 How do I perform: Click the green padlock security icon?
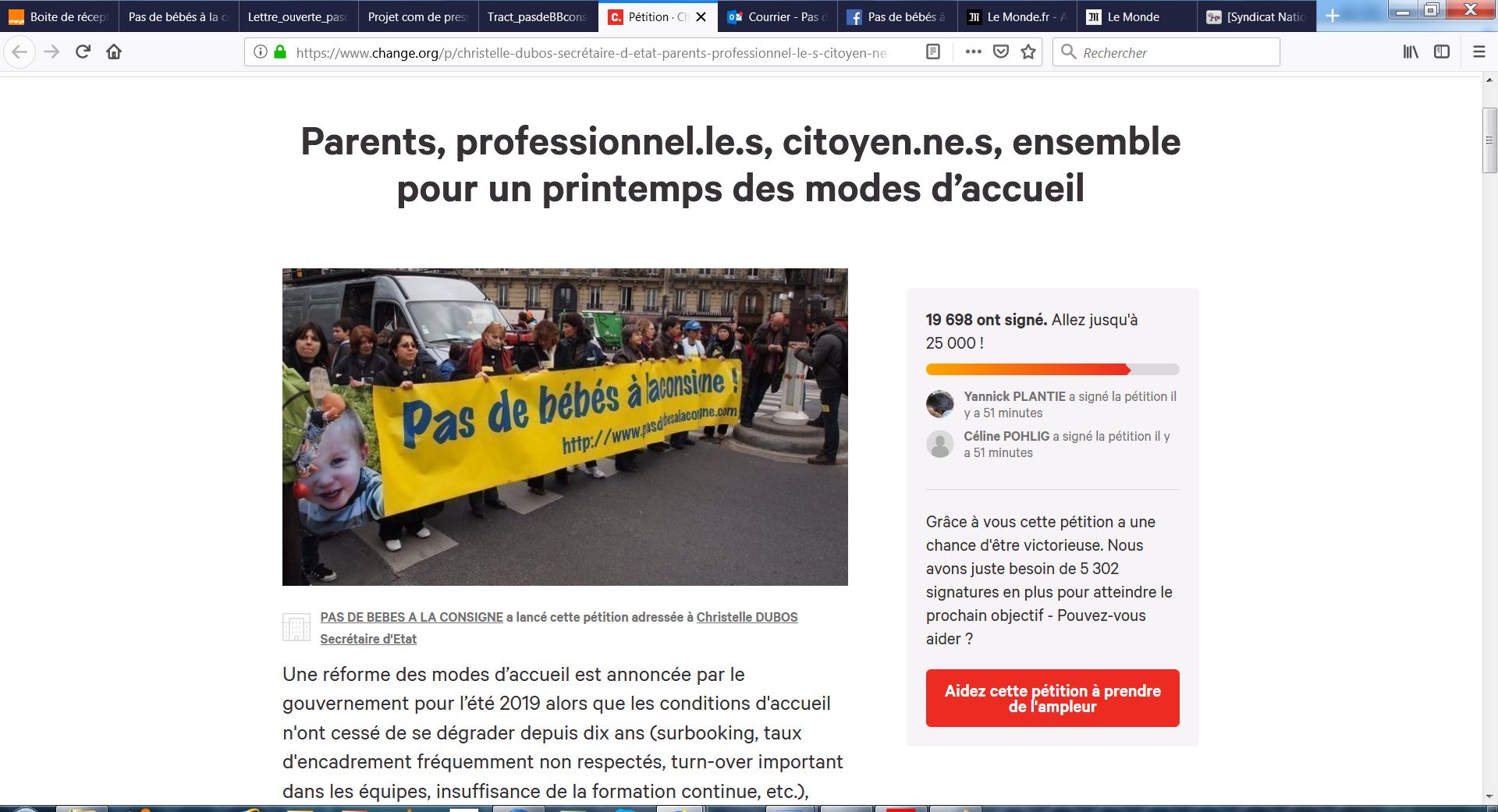[x=280, y=51]
